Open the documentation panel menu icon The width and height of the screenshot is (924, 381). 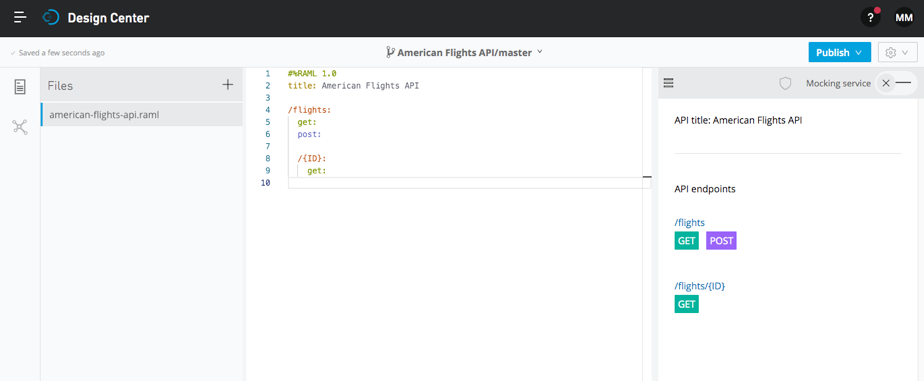click(668, 83)
